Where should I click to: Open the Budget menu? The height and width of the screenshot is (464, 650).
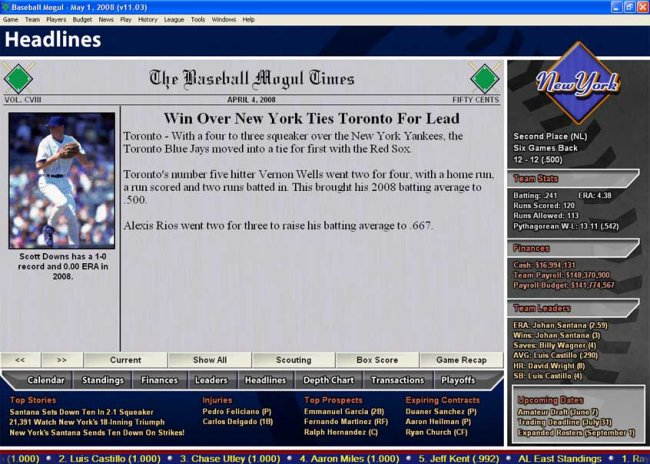pyautogui.click(x=82, y=19)
